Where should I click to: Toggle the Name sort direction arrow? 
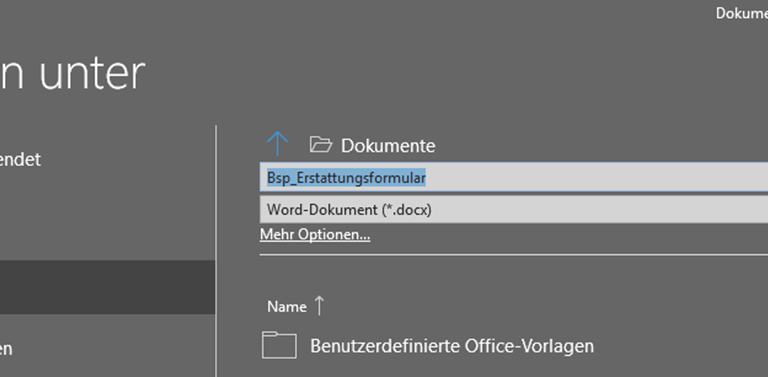319,306
